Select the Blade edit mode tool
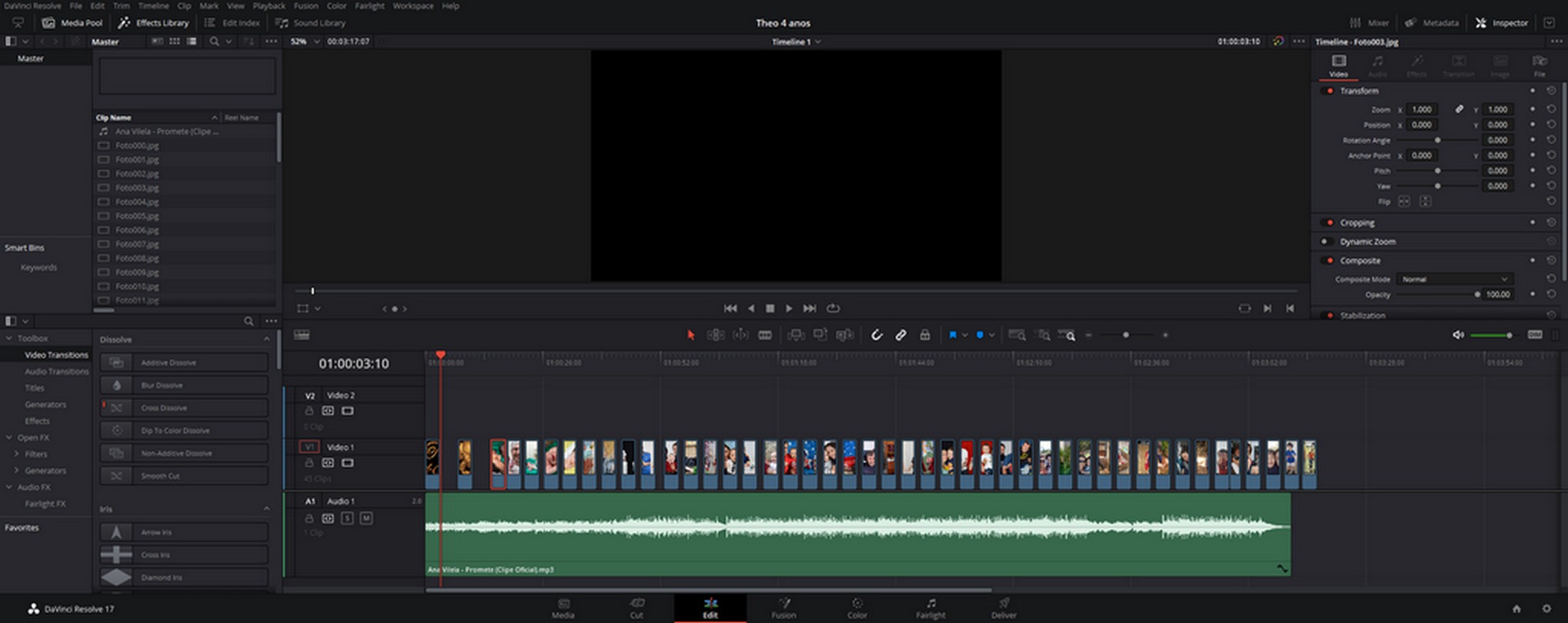 click(765, 335)
